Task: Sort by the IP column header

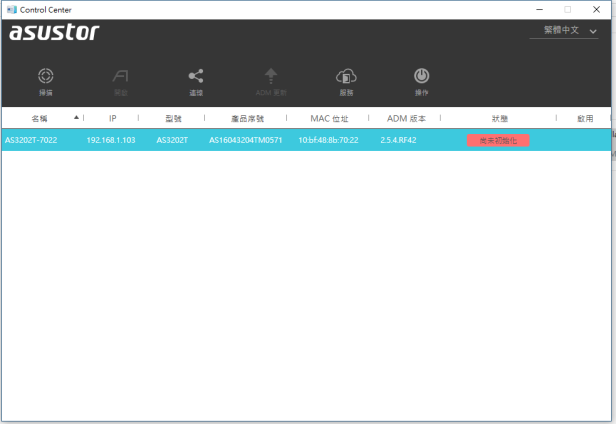Action: coord(113,118)
